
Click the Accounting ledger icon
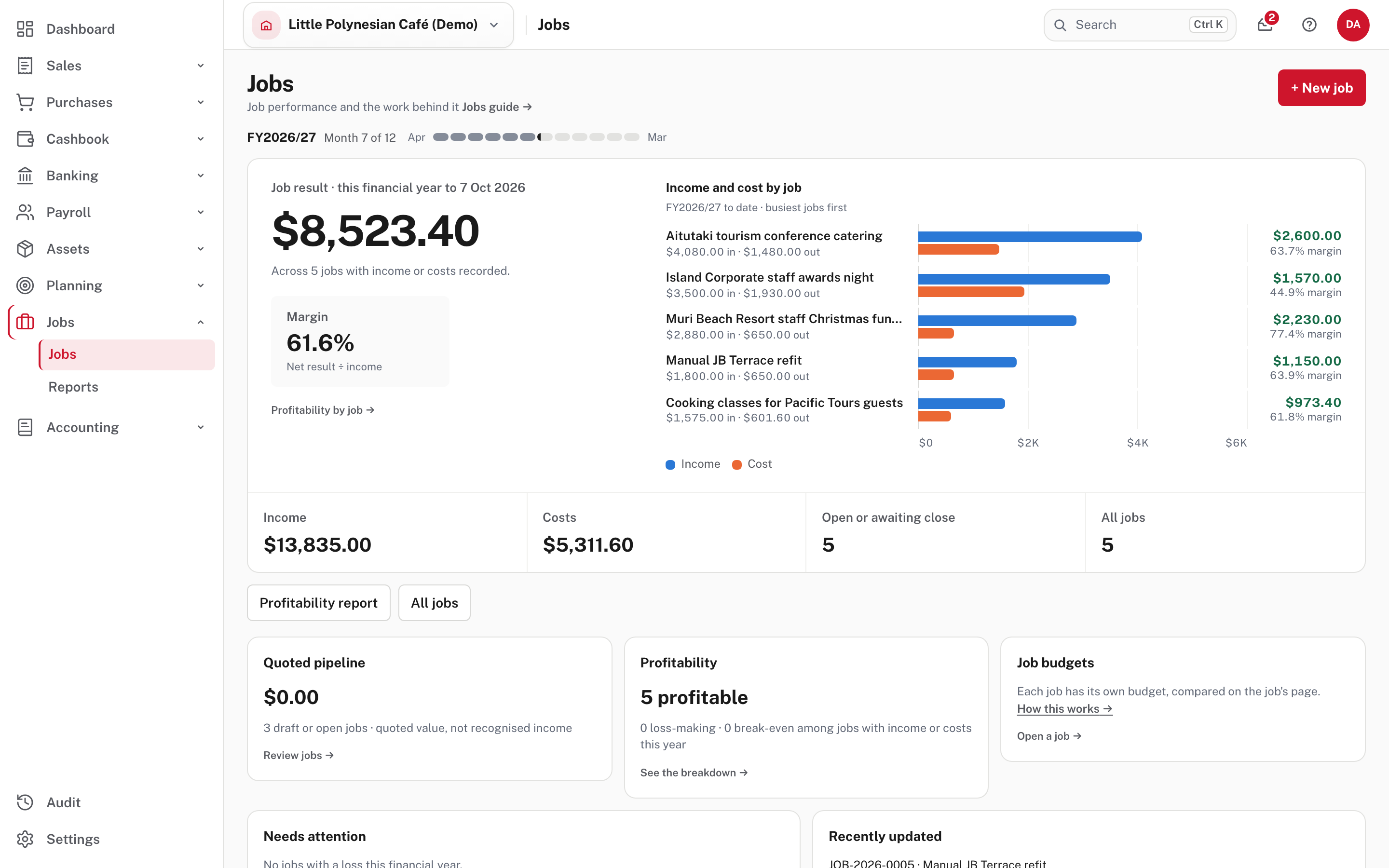tap(25, 427)
